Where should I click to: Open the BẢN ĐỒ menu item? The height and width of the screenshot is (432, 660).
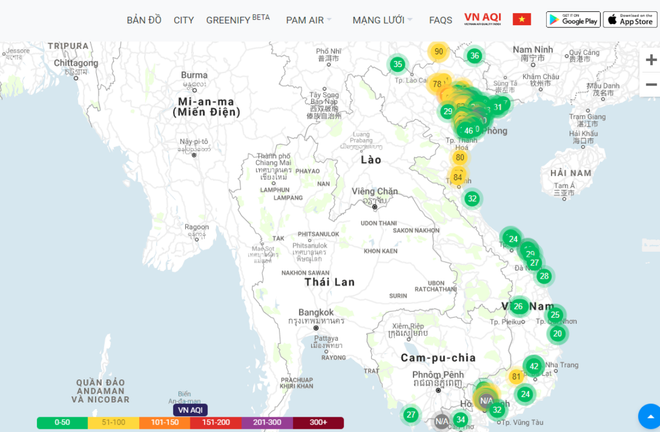coord(144,20)
